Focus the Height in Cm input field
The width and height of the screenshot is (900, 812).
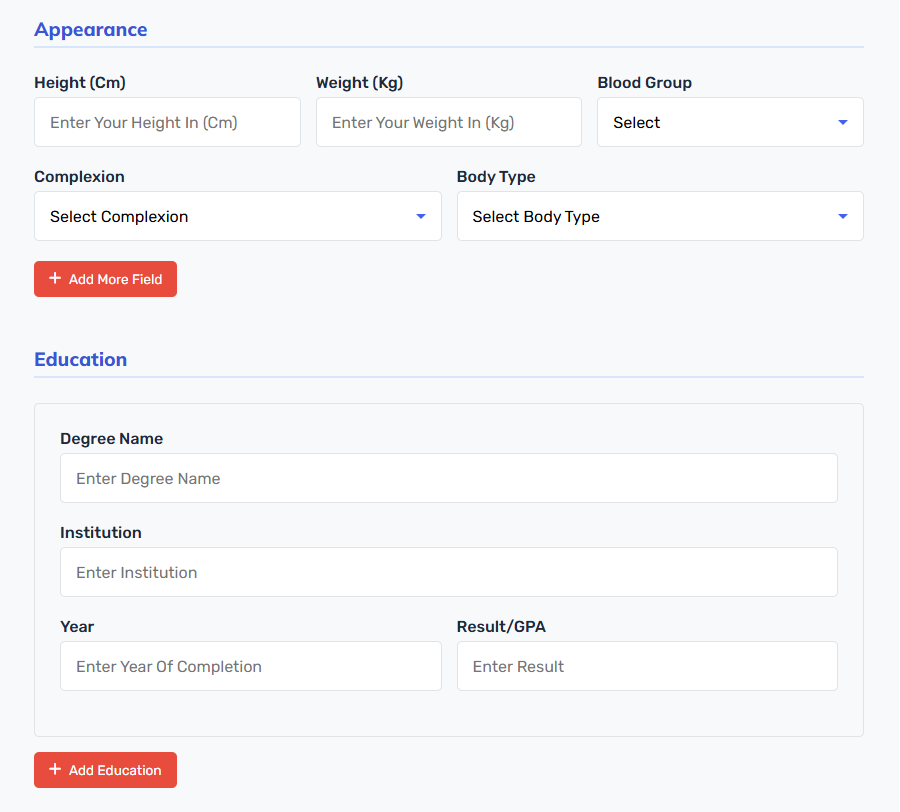tap(168, 122)
